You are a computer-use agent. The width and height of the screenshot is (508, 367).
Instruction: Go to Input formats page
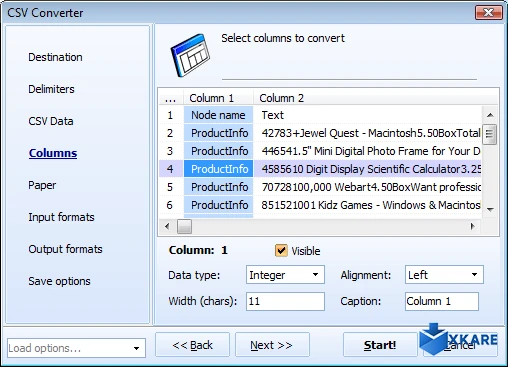coord(61,217)
